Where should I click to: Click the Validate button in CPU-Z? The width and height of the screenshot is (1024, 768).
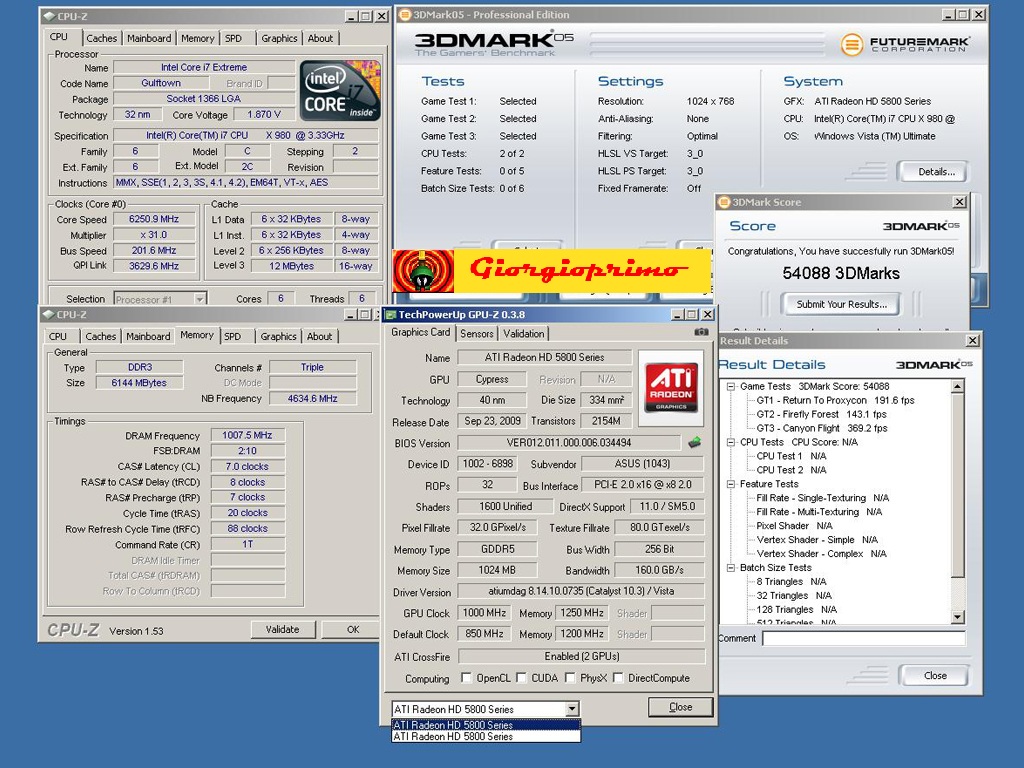click(x=282, y=630)
